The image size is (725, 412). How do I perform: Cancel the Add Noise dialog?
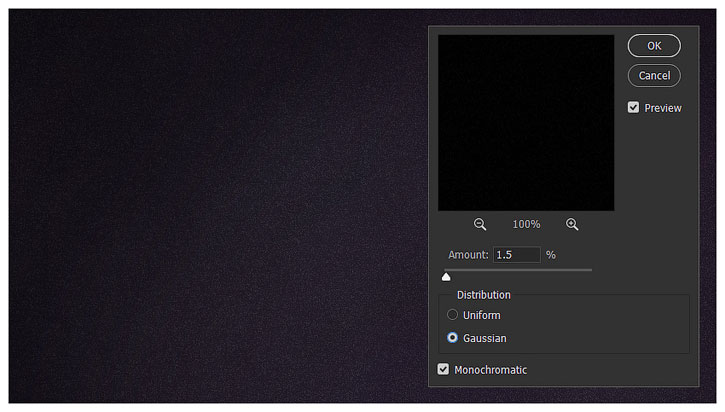click(654, 75)
